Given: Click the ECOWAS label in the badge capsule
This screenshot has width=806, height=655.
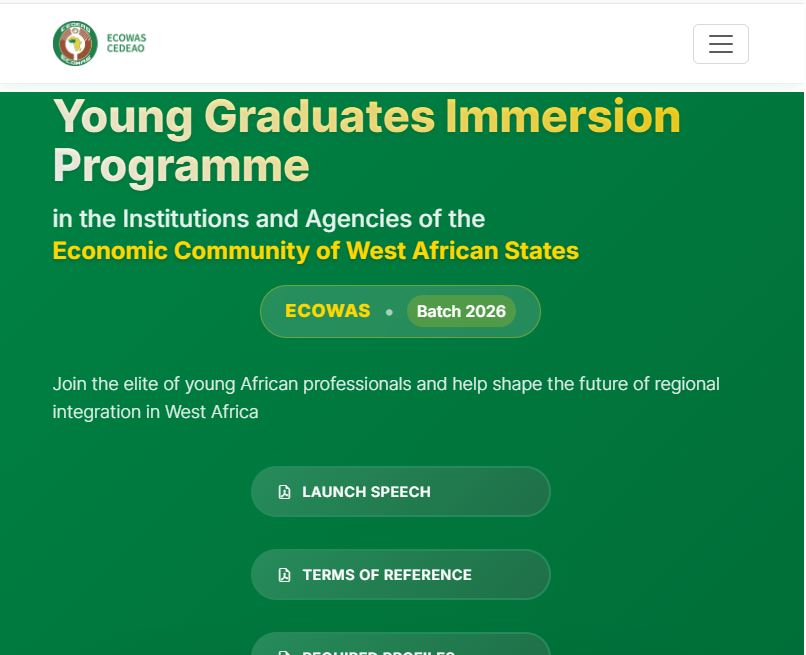Looking at the screenshot, I should coord(327,311).
